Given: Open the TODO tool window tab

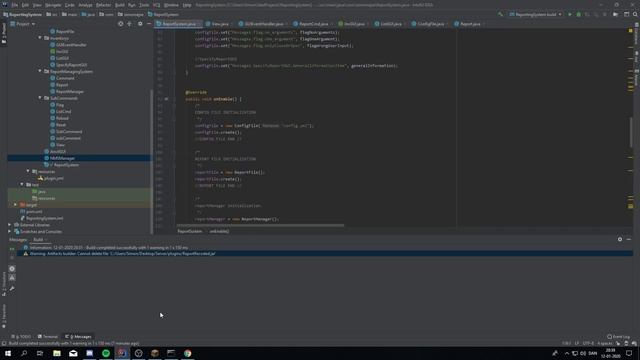Looking at the screenshot, I should 21,337.
